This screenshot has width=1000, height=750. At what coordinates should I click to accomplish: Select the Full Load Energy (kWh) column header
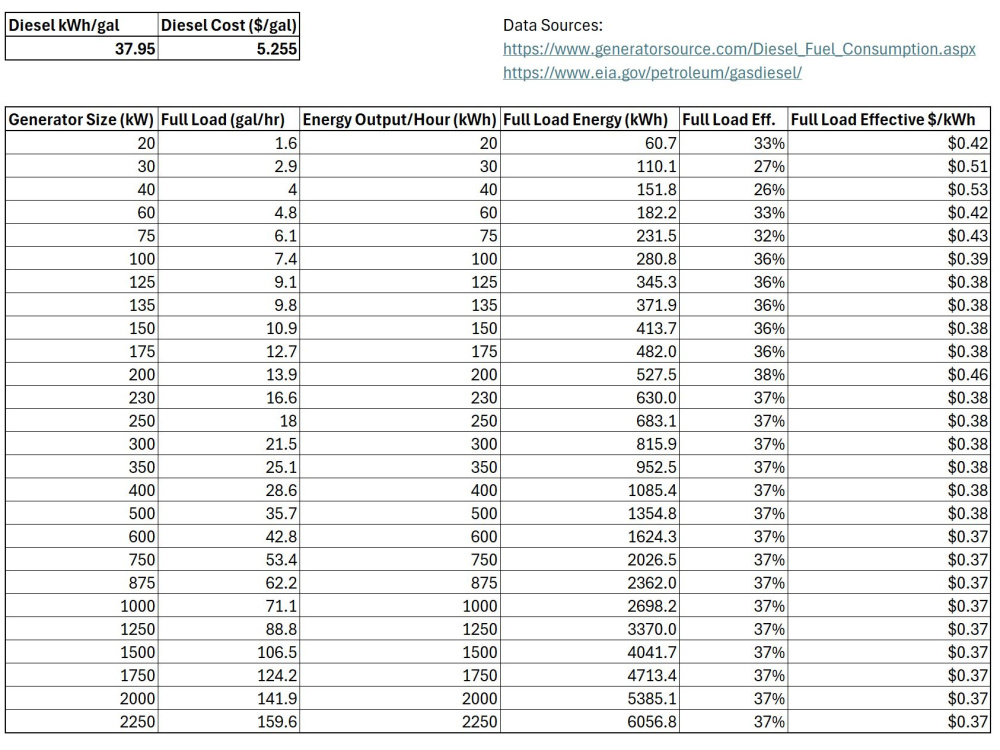pos(590,119)
